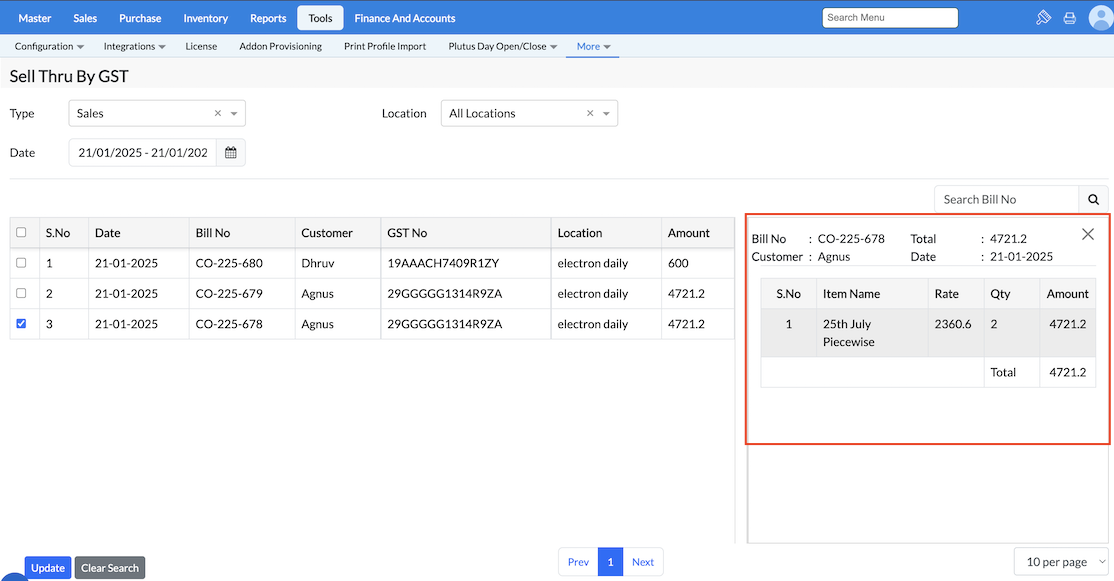The height and width of the screenshot is (581, 1114).
Task: Click the Search Bill No field
Action: click(1006, 199)
